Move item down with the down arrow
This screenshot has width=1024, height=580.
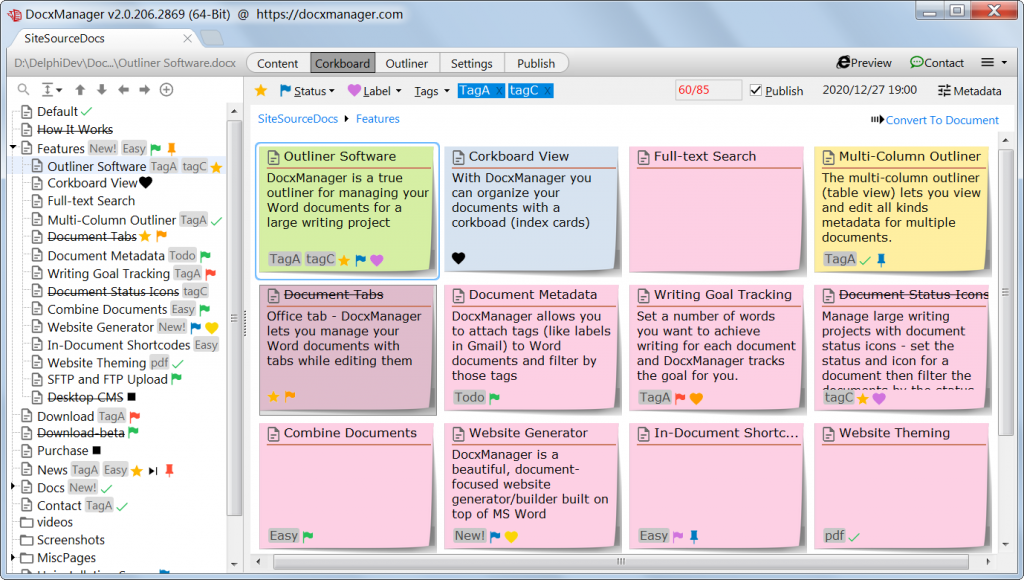point(101,89)
